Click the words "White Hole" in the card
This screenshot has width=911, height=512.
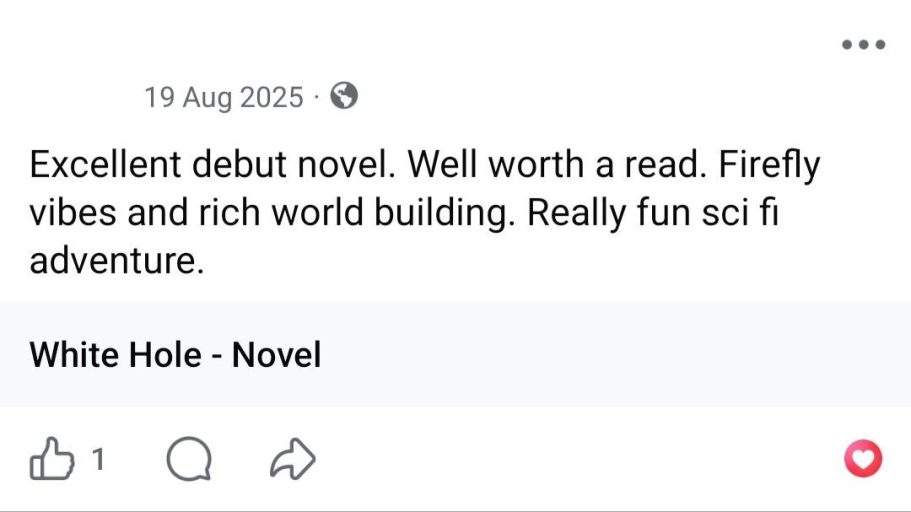(x=116, y=354)
